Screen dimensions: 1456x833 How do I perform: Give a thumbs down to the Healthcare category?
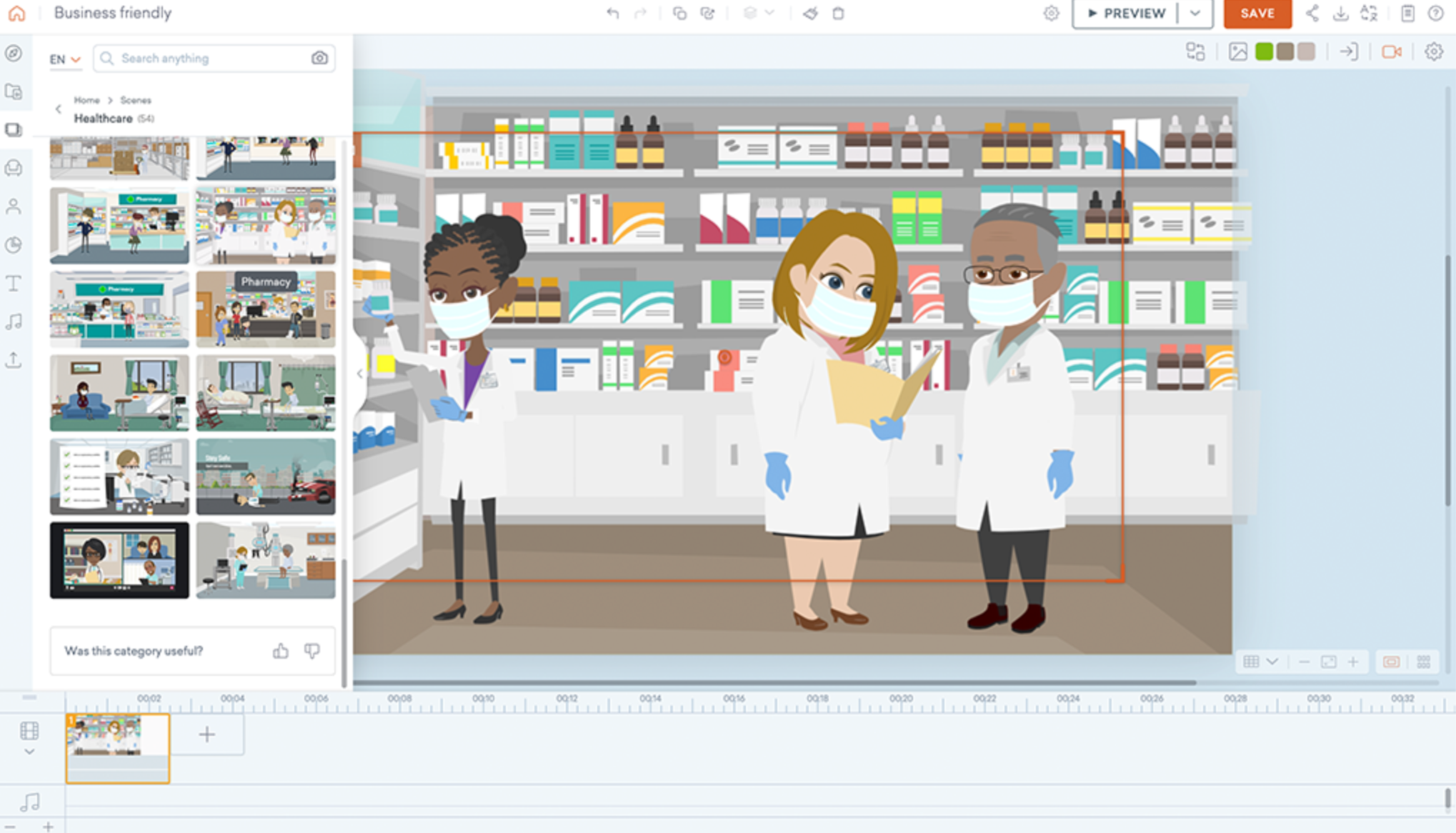312,651
